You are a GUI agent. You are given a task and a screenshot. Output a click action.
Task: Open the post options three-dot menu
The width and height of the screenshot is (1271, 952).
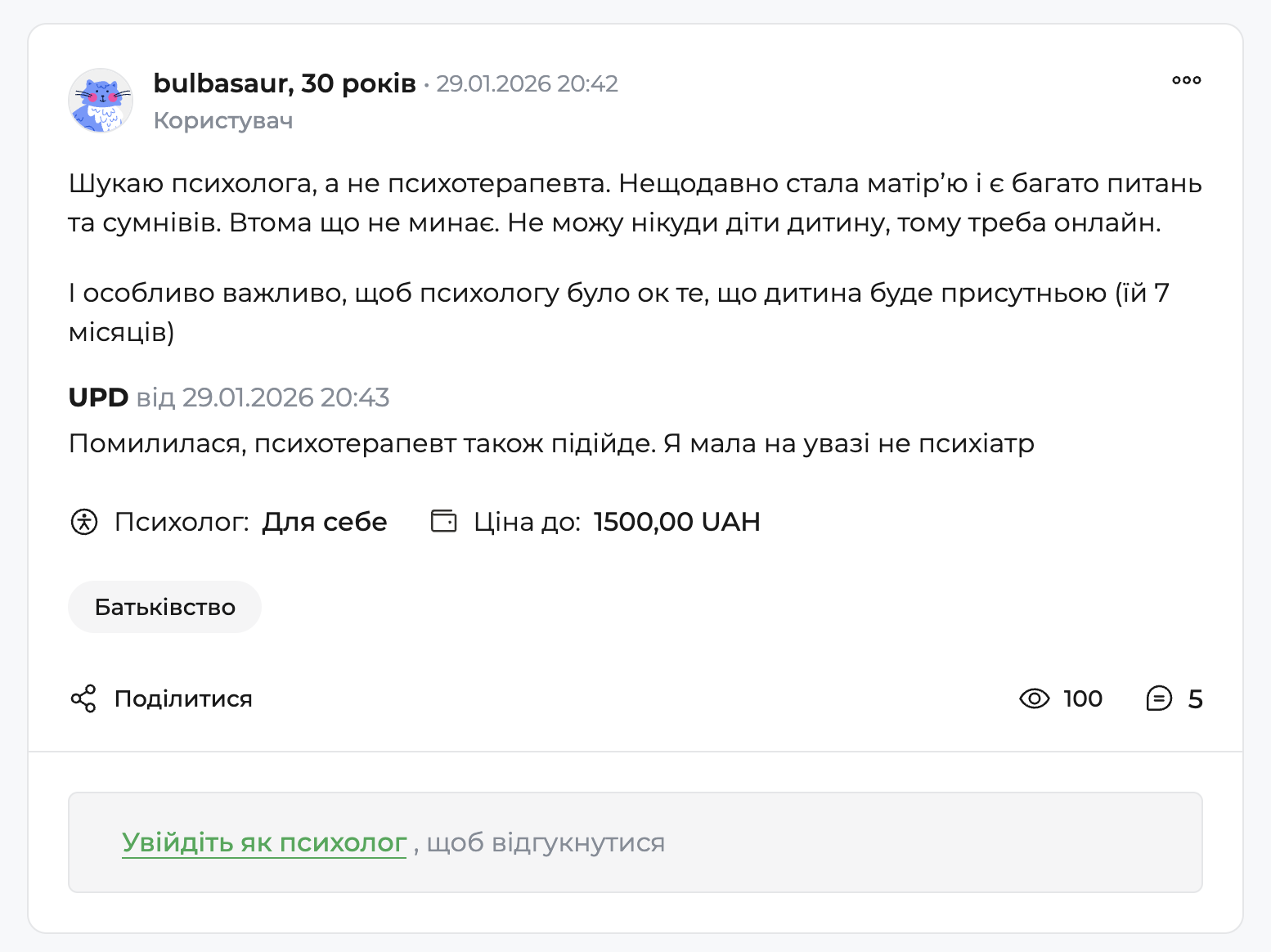coord(1187,80)
